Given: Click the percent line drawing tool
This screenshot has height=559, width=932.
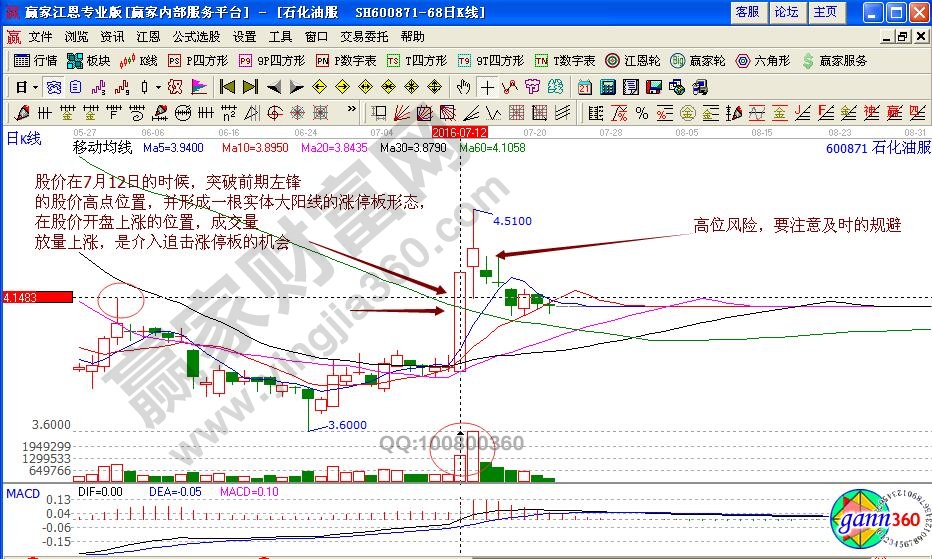Looking at the screenshot, I should coord(641,112).
